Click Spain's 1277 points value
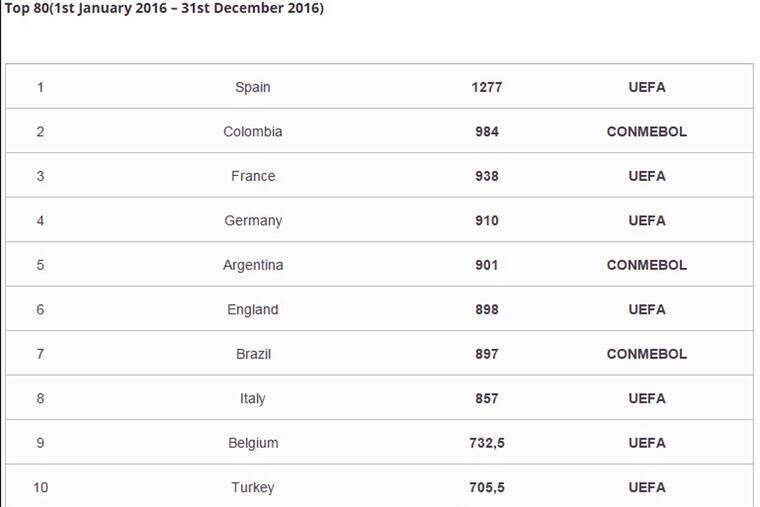Image resolution: width=760 pixels, height=507 pixels. coord(486,87)
